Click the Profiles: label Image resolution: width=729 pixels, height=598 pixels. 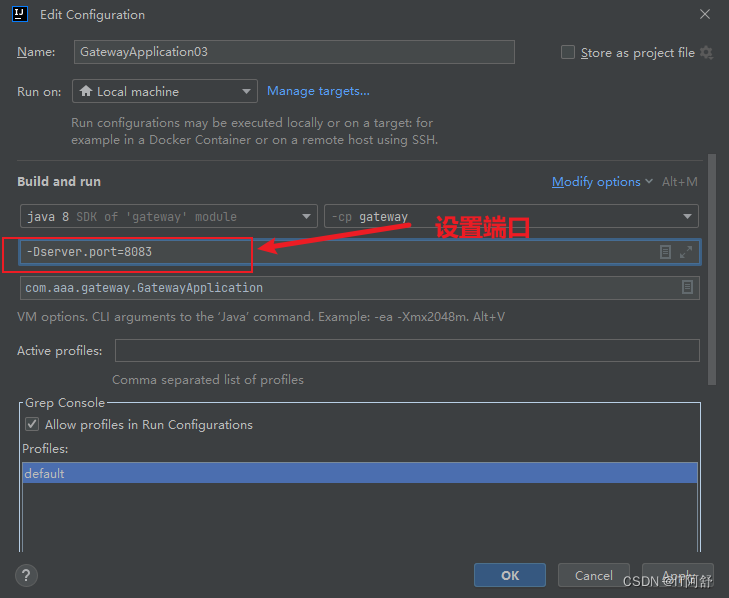click(45, 449)
